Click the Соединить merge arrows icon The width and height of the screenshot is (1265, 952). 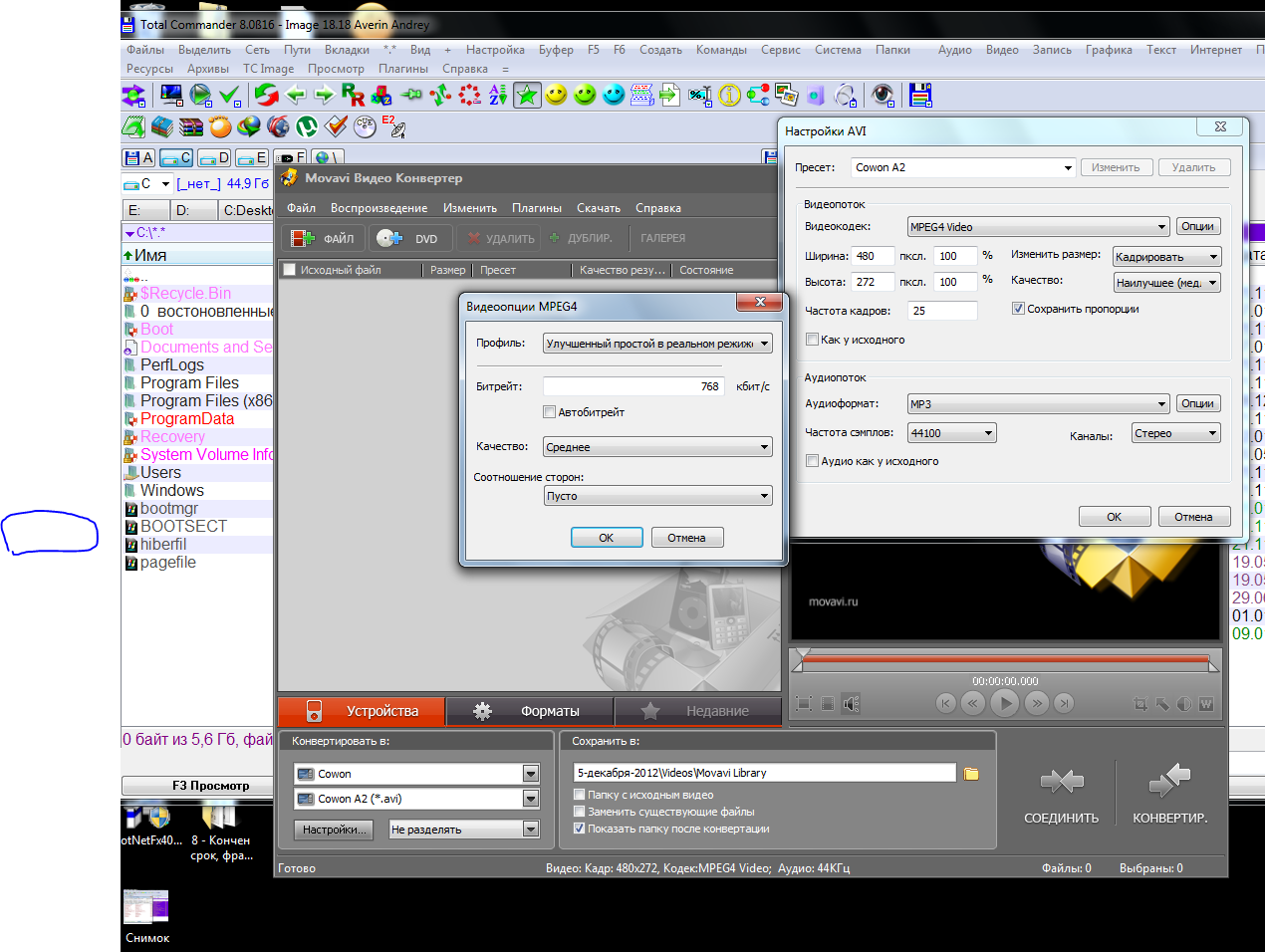[x=1062, y=781]
